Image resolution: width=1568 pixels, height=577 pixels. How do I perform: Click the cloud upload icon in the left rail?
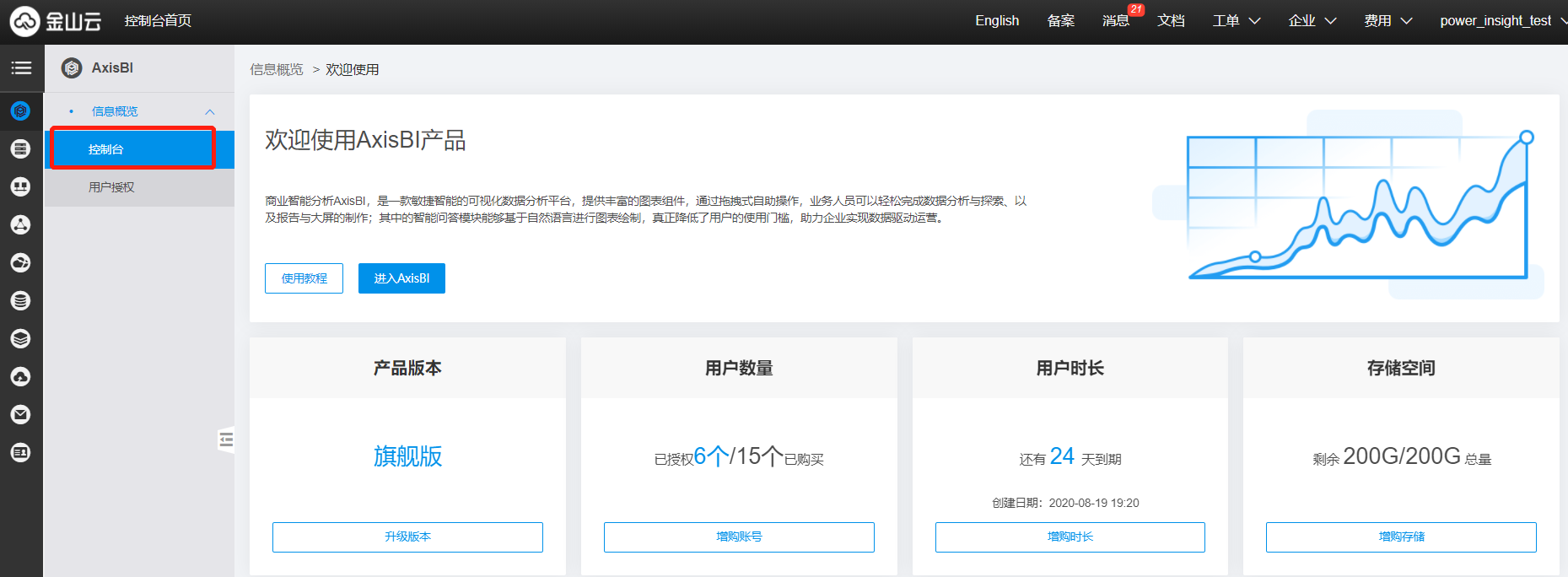pyautogui.click(x=20, y=376)
